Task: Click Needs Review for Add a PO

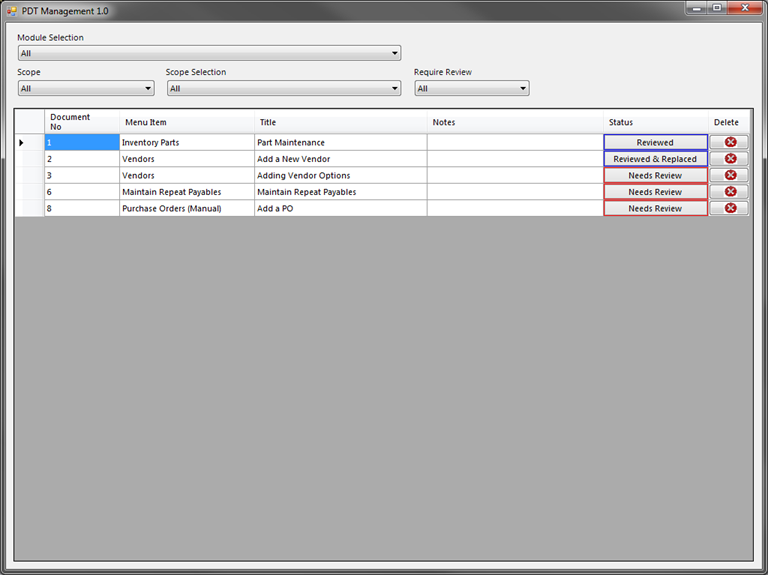Action: (655, 208)
